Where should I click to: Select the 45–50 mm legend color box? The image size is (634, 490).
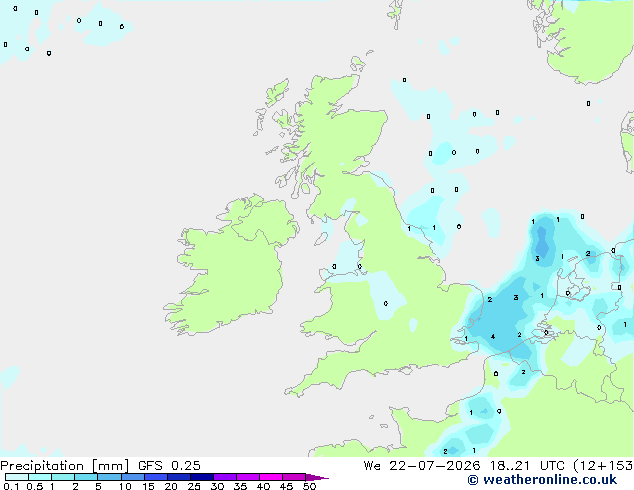294,477
